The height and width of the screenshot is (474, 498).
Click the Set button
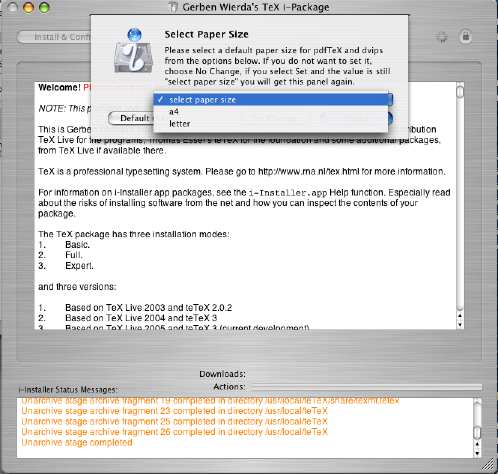coord(355,118)
